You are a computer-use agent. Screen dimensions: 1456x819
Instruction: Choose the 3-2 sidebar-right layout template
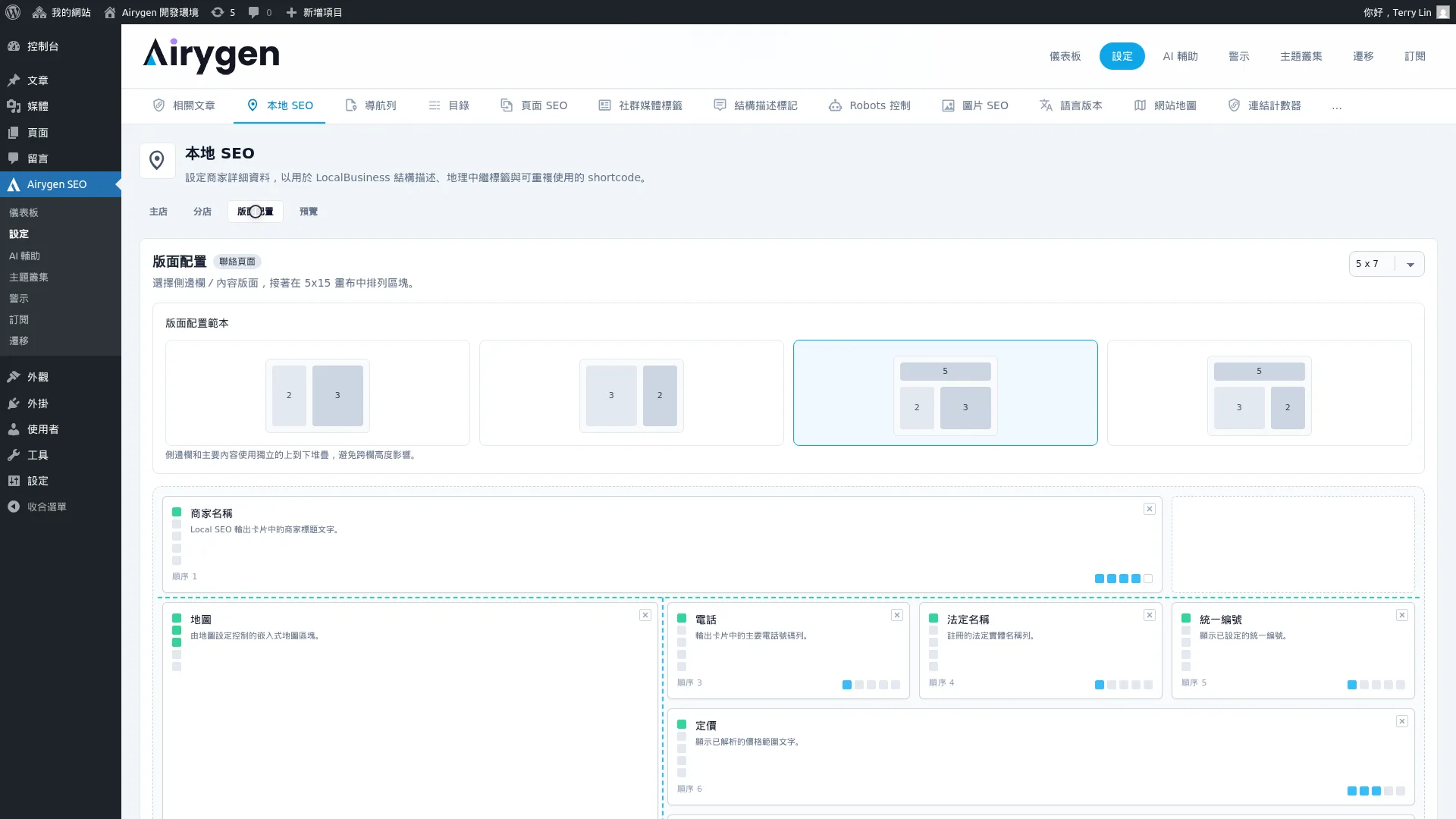click(632, 393)
